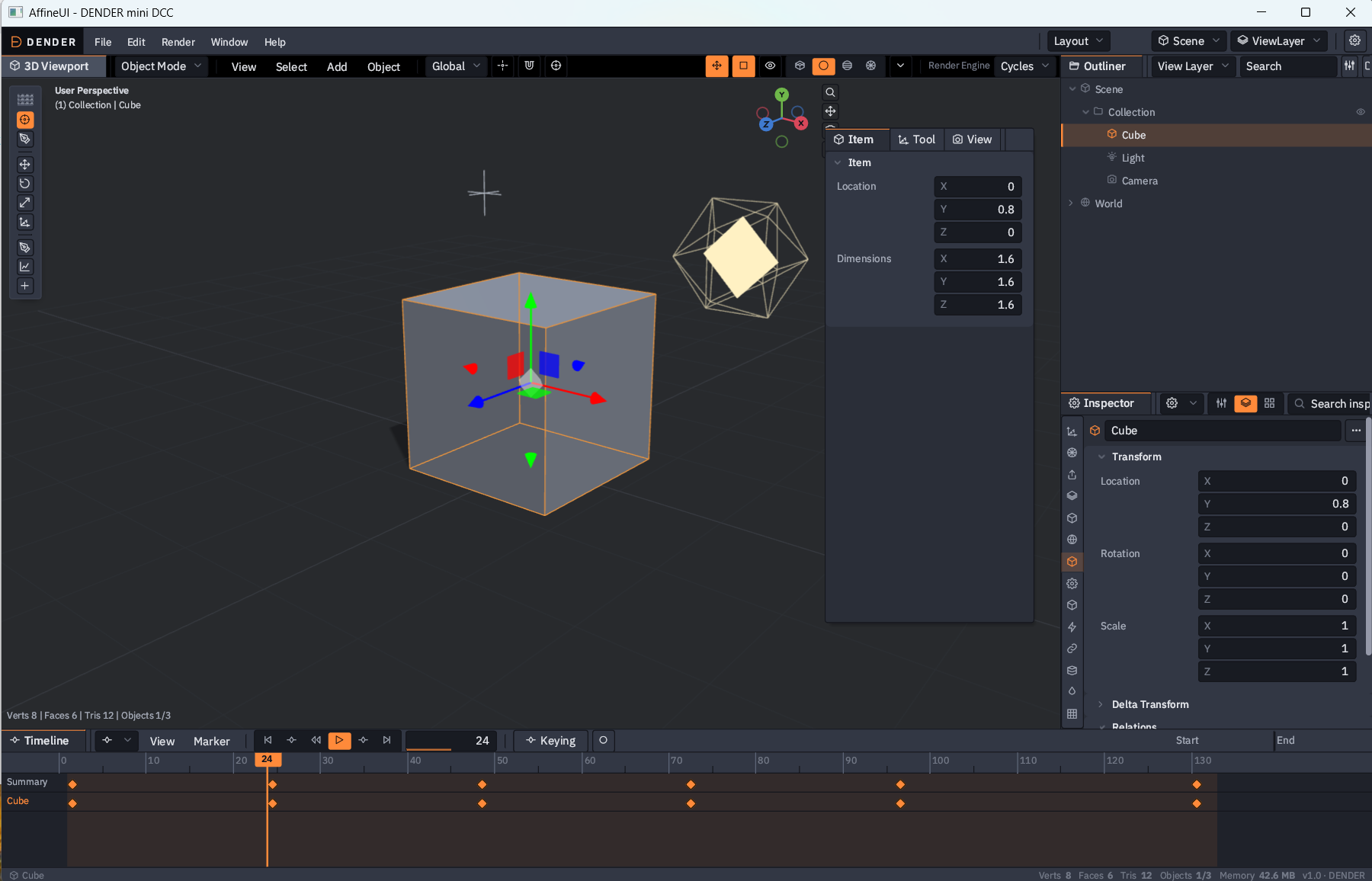Open the Object Mode dropdown
This screenshot has height=881, width=1372.
click(x=161, y=66)
